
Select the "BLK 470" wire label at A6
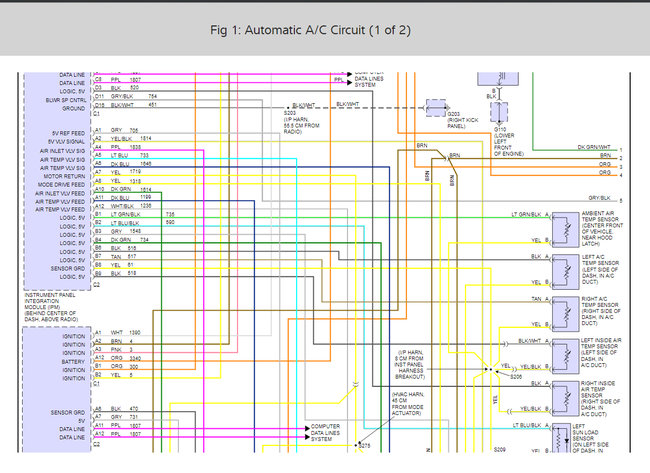124,409
